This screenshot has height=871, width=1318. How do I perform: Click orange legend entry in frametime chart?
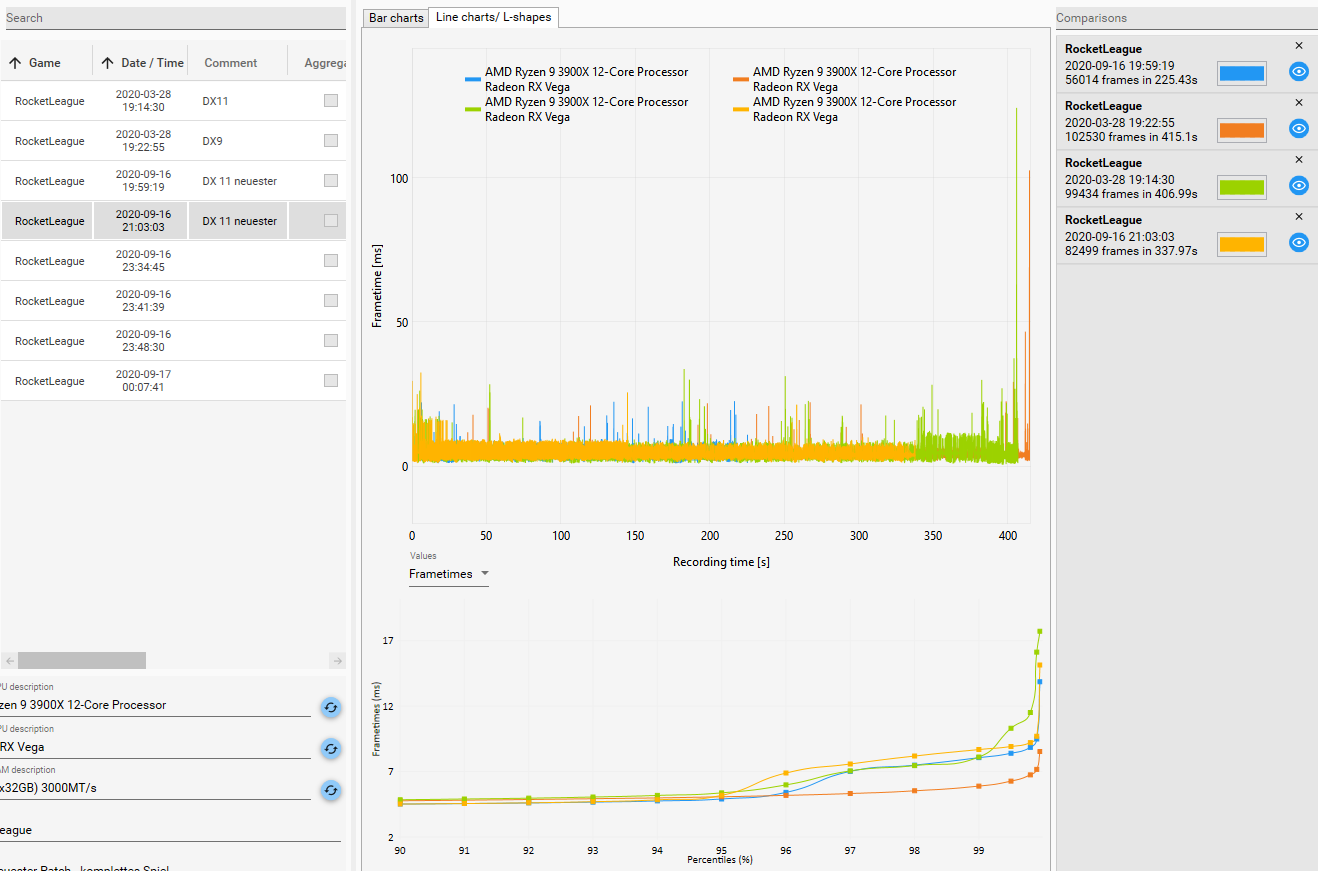(x=845, y=79)
